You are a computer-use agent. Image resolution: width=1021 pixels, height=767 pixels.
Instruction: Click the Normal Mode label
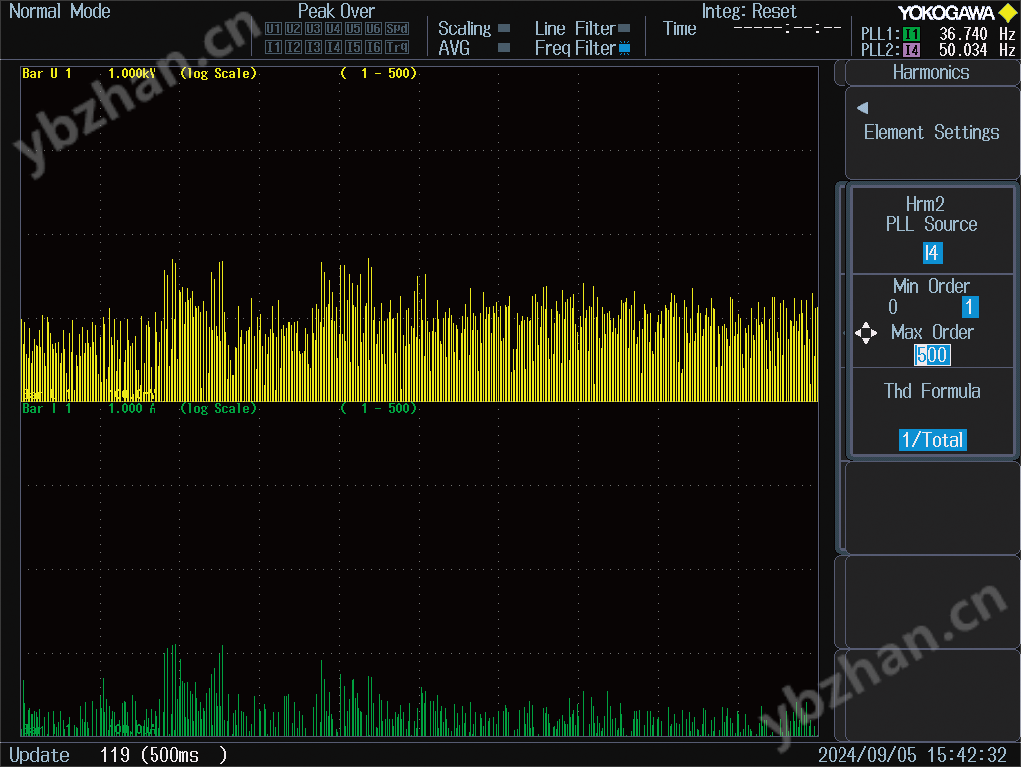click(x=59, y=11)
